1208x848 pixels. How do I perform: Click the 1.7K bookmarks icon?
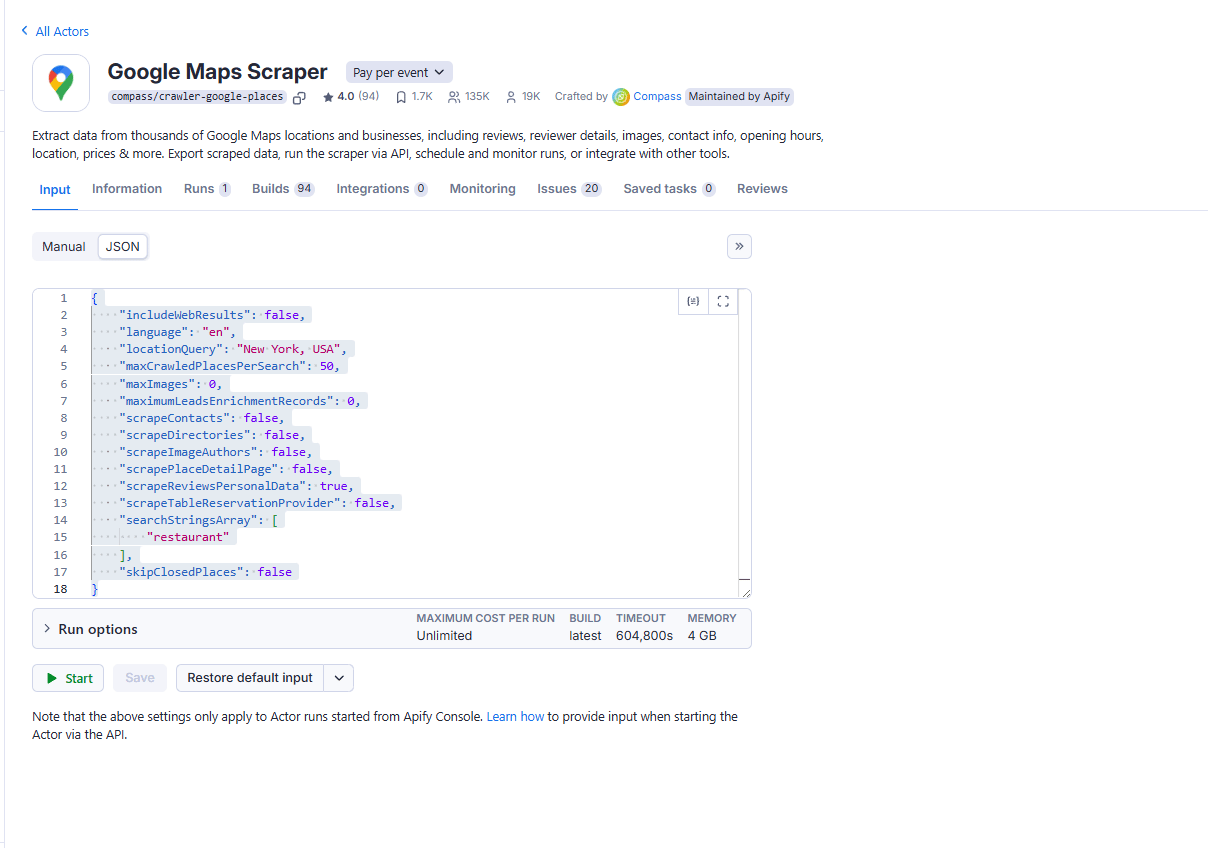(401, 97)
